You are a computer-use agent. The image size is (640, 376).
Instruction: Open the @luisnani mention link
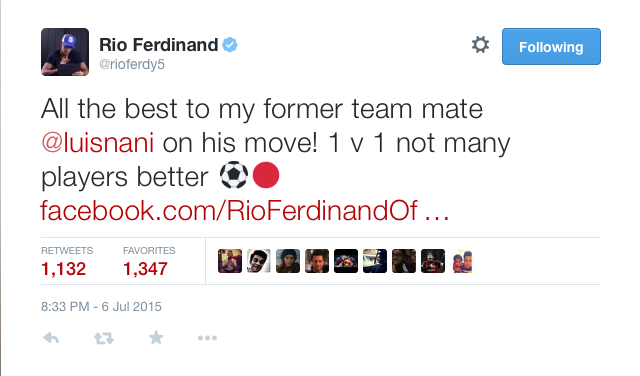(98, 143)
